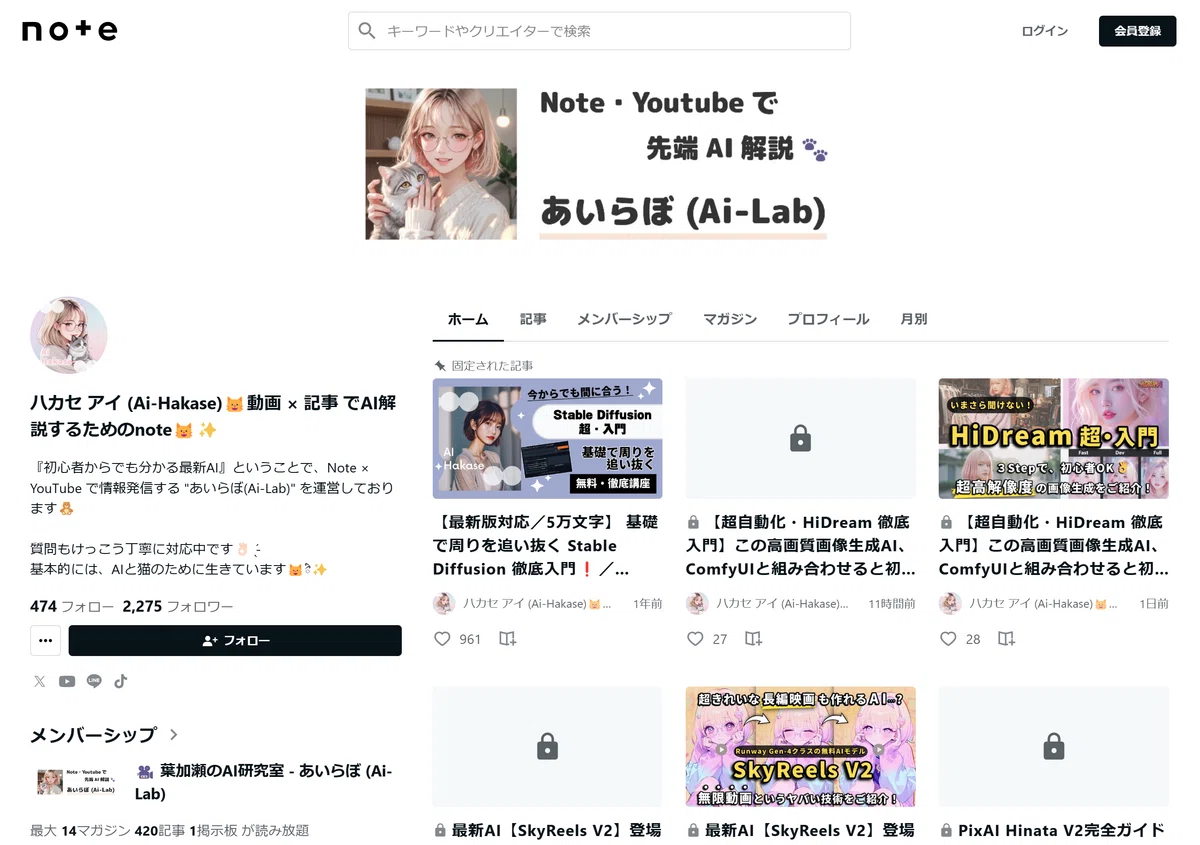
Task: Click the ログイン link
Action: tap(1045, 31)
